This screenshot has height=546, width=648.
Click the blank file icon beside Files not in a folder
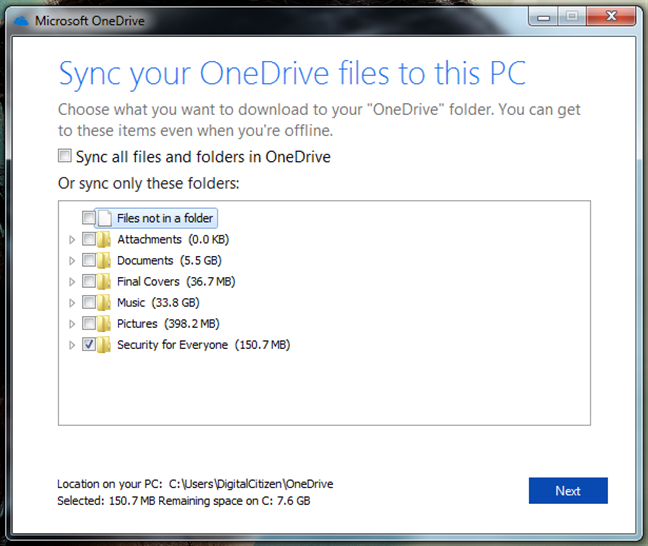105,218
